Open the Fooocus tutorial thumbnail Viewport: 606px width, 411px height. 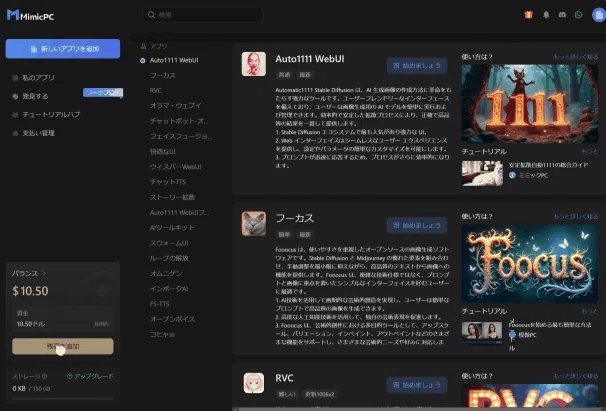click(482, 333)
